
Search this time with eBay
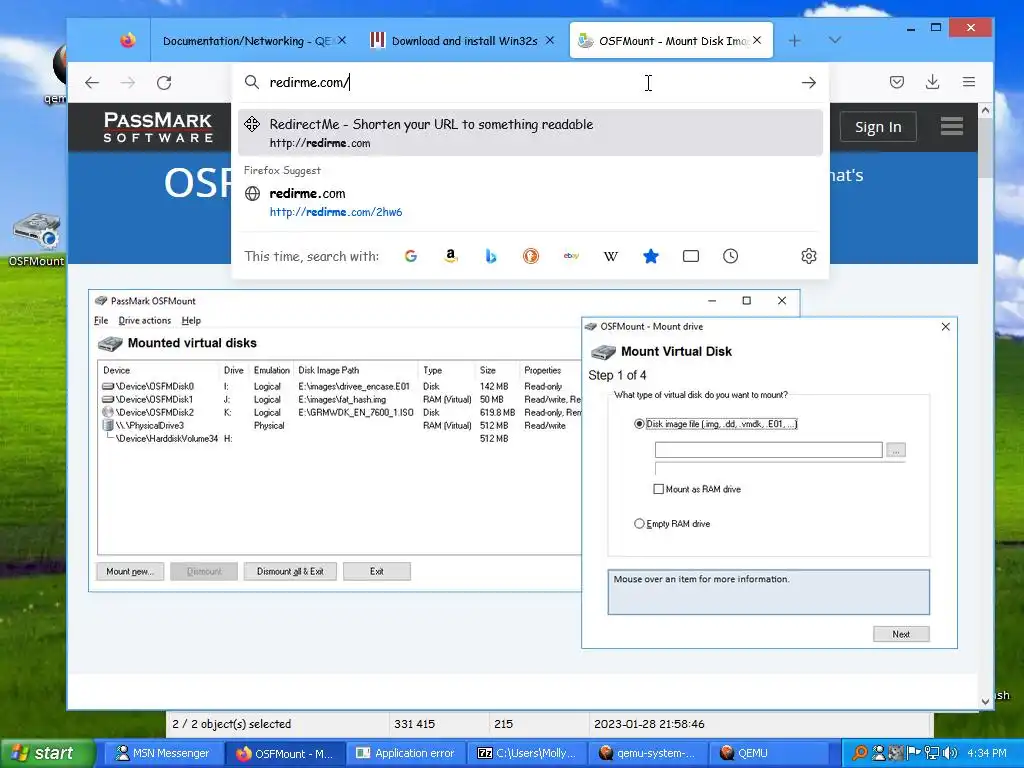[x=571, y=256]
